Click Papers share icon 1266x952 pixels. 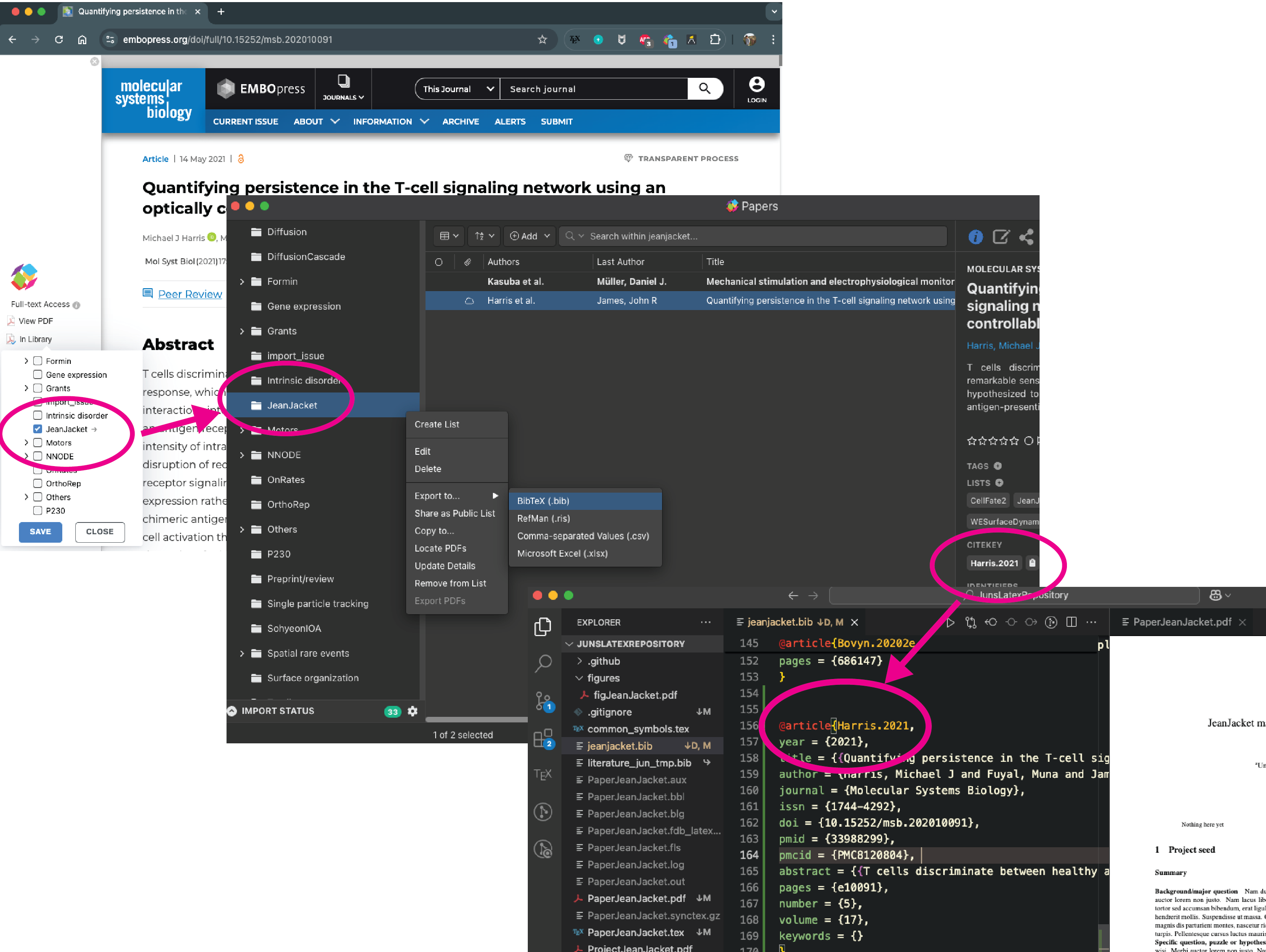(x=1026, y=236)
